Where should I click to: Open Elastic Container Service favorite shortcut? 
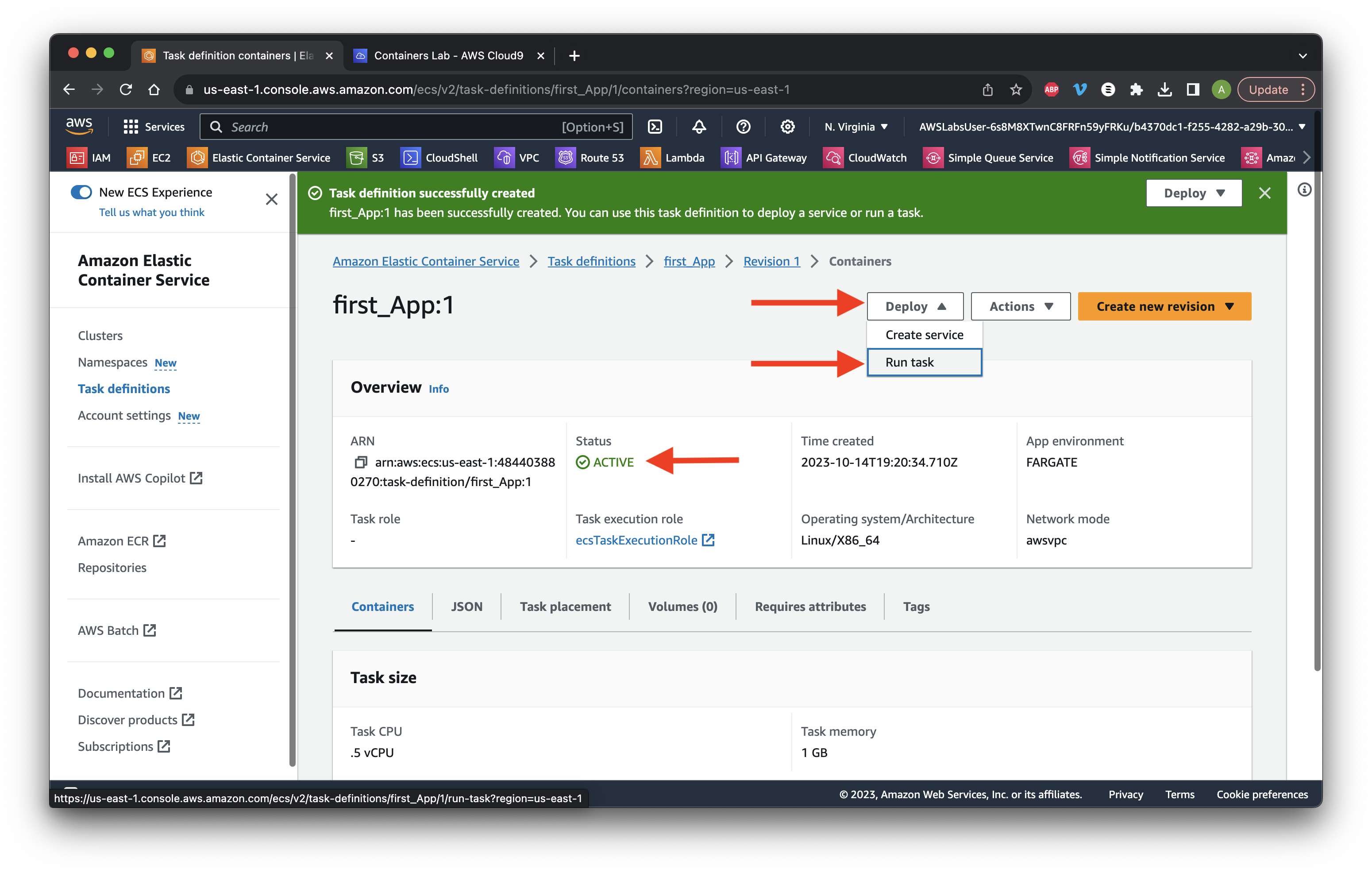(x=259, y=158)
